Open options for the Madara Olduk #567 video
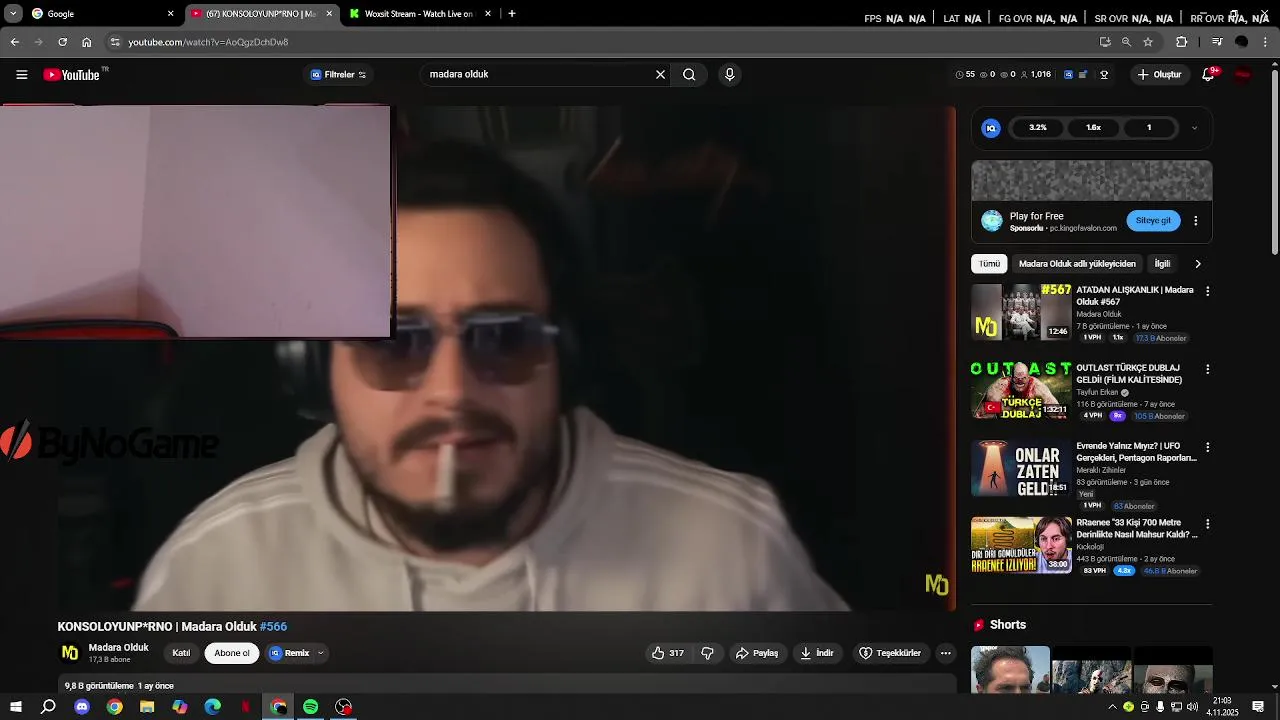 tap(1207, 291)
